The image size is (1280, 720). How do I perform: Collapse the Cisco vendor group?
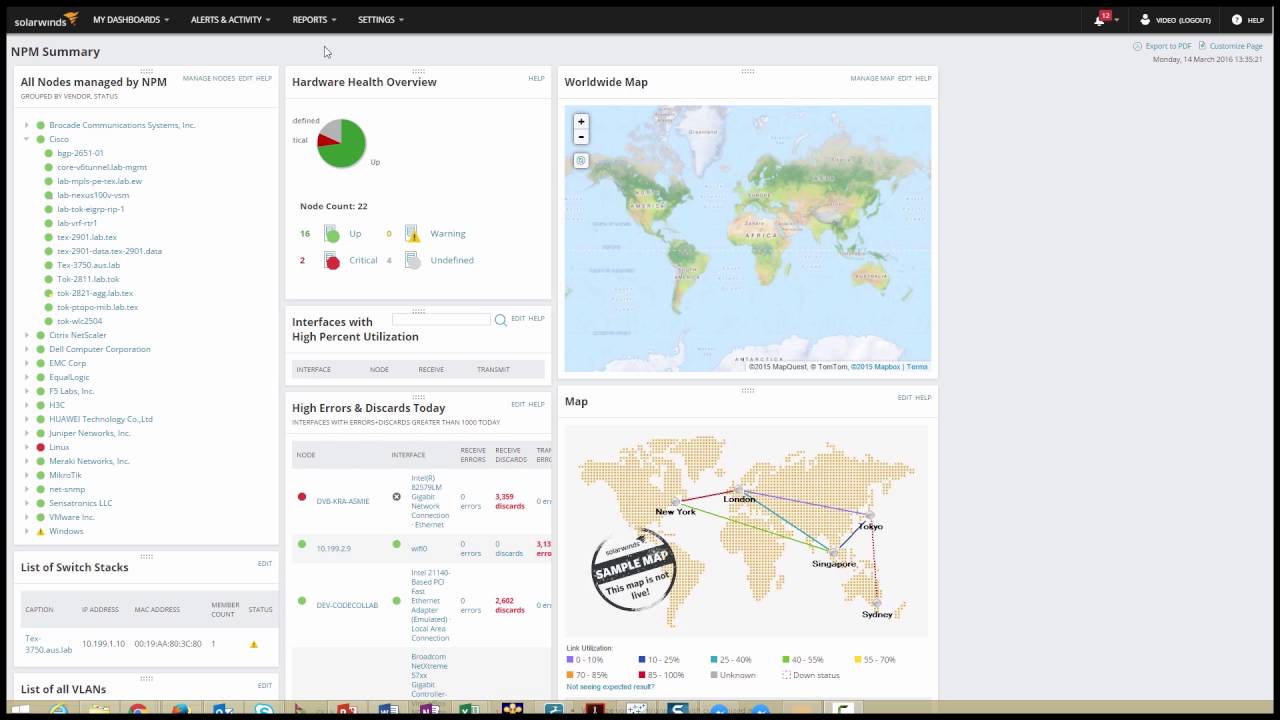point(27,139)
